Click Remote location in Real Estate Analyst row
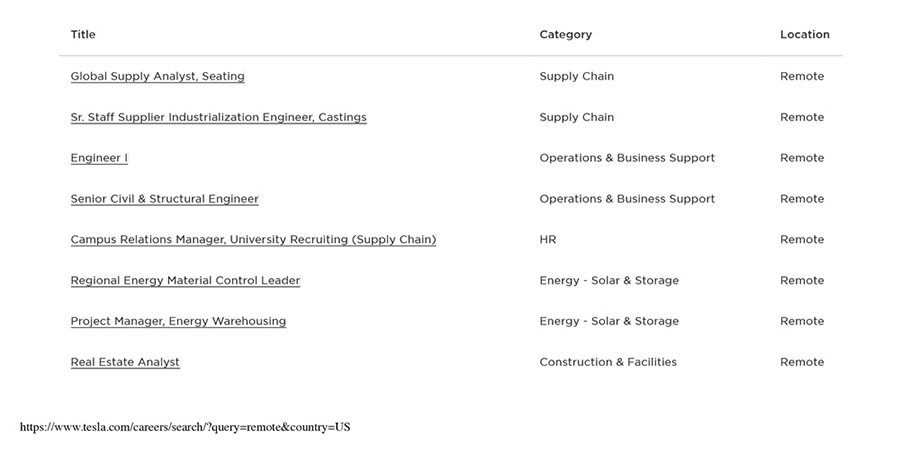The height and width of the screenshot is (455, 900). (x=802, y=362)
